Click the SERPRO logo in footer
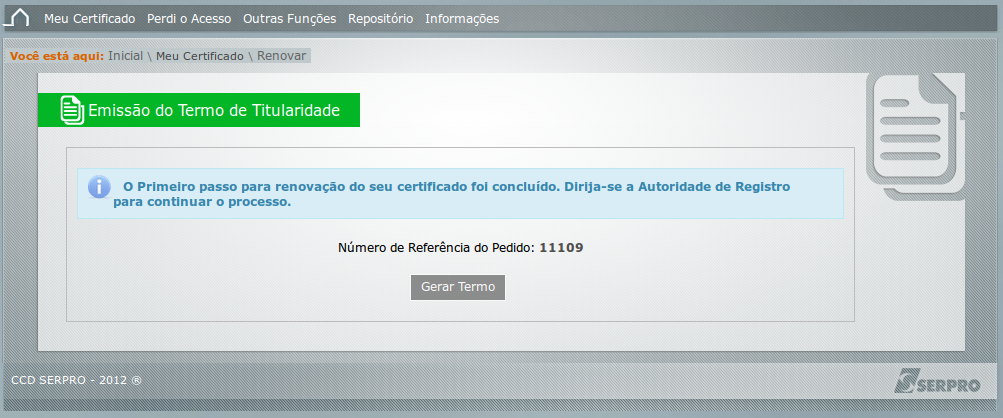1003x418 pixels. click(937, 381)
